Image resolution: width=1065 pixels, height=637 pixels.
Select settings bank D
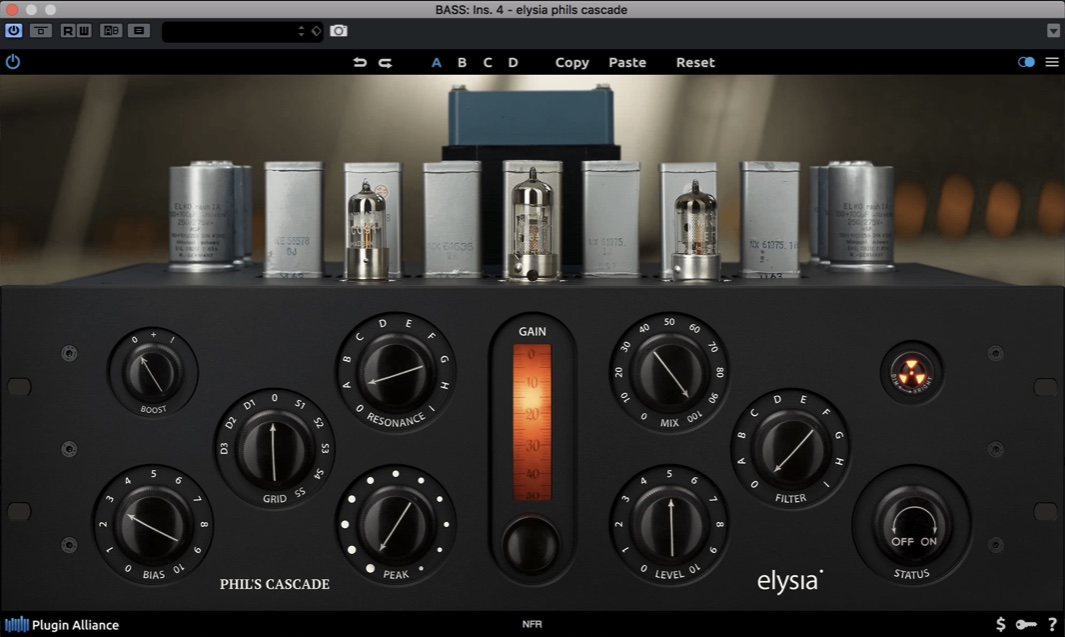513,62
